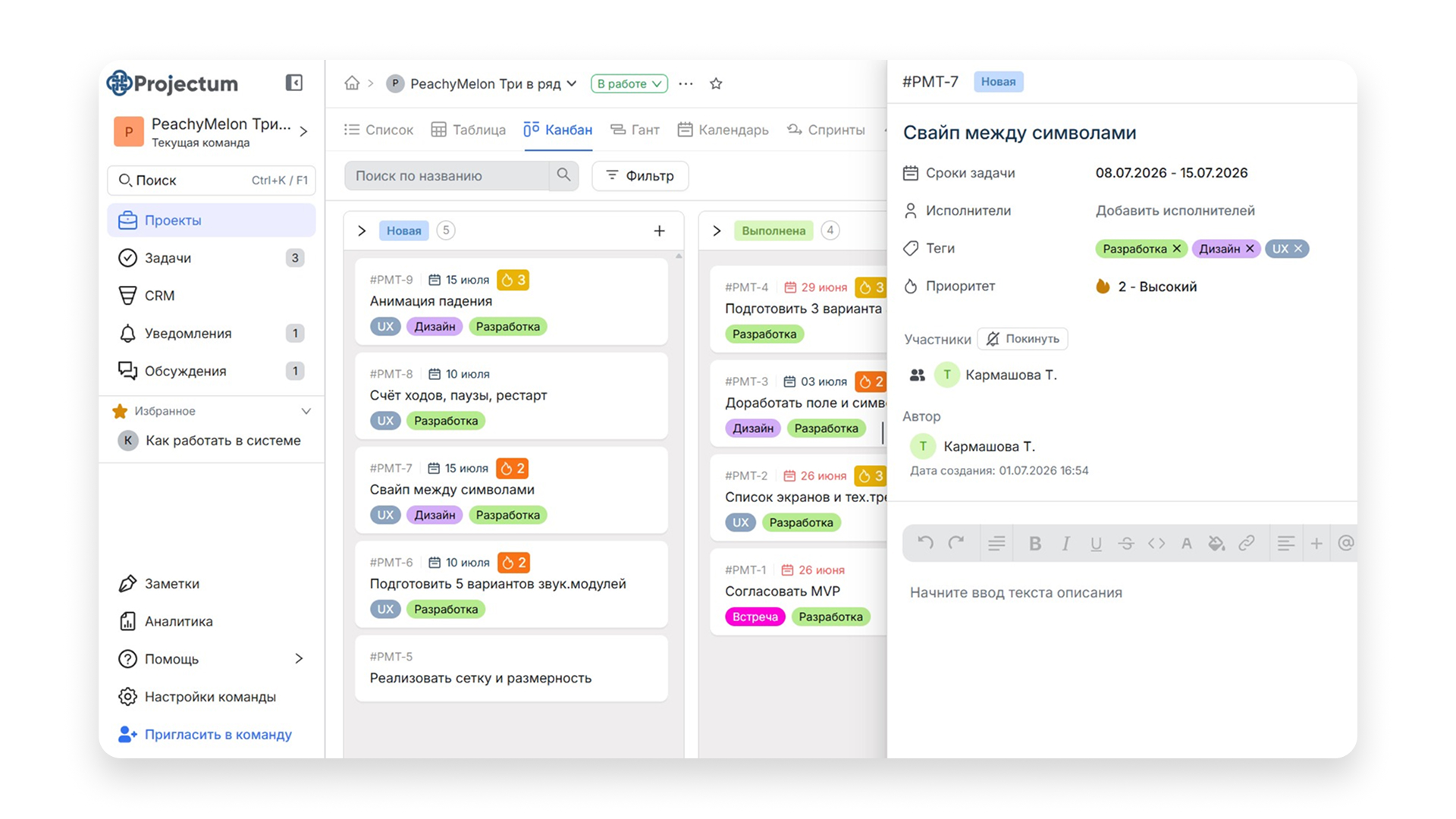Apply bold formatting in description editor

tap(1034, 543)
